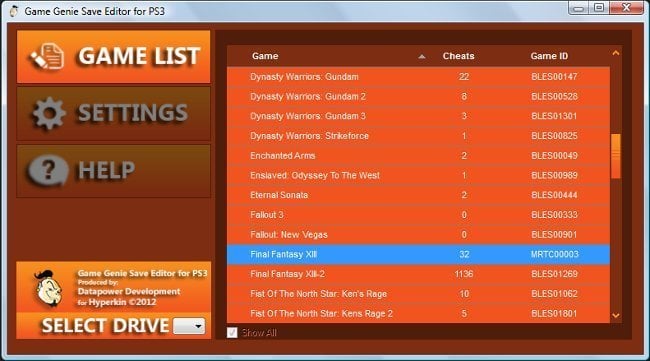The width and height of the screenshot is (650, 361).
Task: Maximize the Game Genie window
Action: (599, 8)
